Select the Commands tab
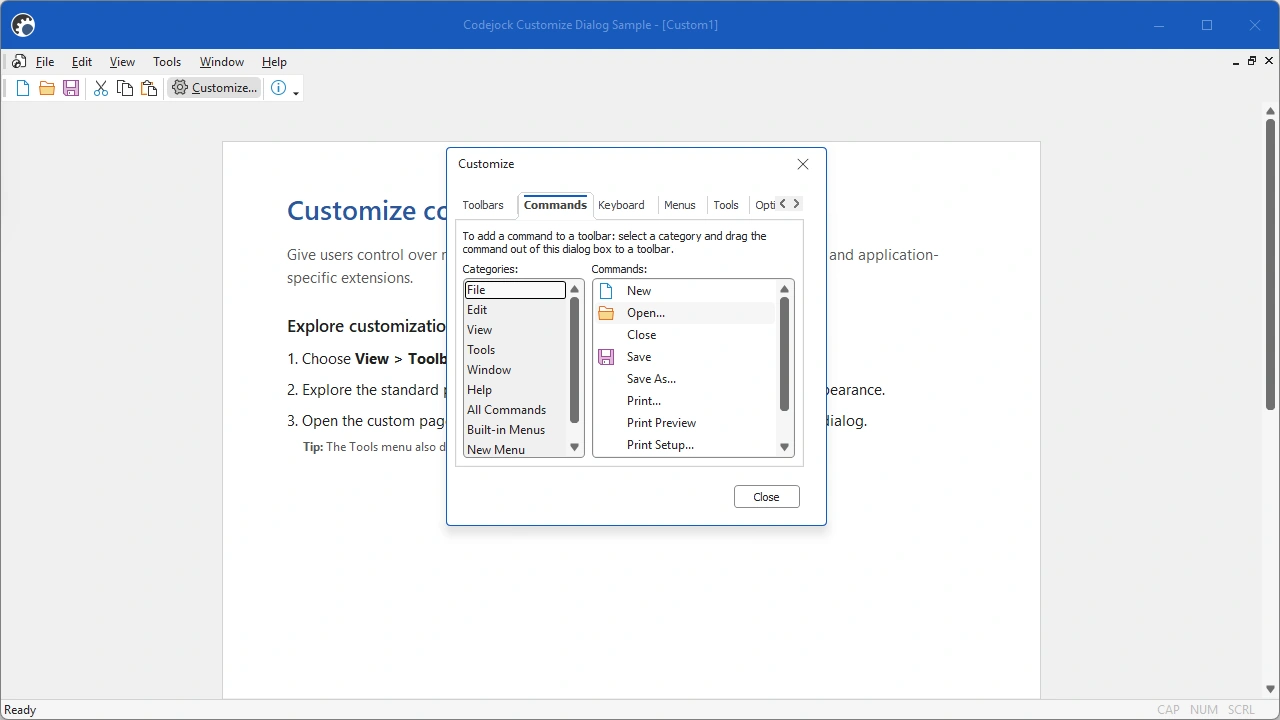The height and width of the screenshot is (720, 1280). [555, 205]
